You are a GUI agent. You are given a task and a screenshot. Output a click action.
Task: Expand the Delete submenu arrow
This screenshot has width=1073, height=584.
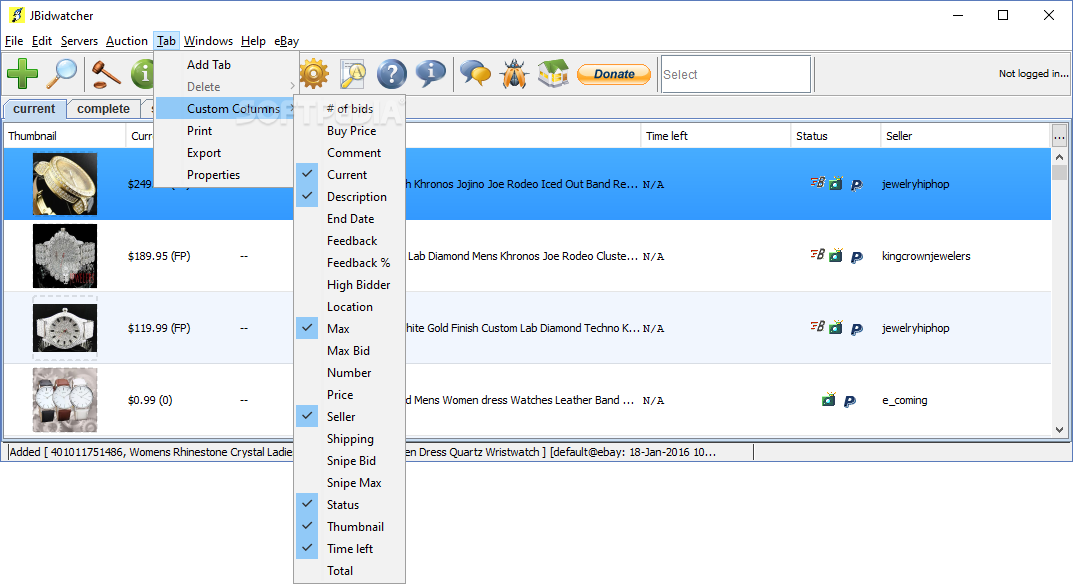(292, 86)
